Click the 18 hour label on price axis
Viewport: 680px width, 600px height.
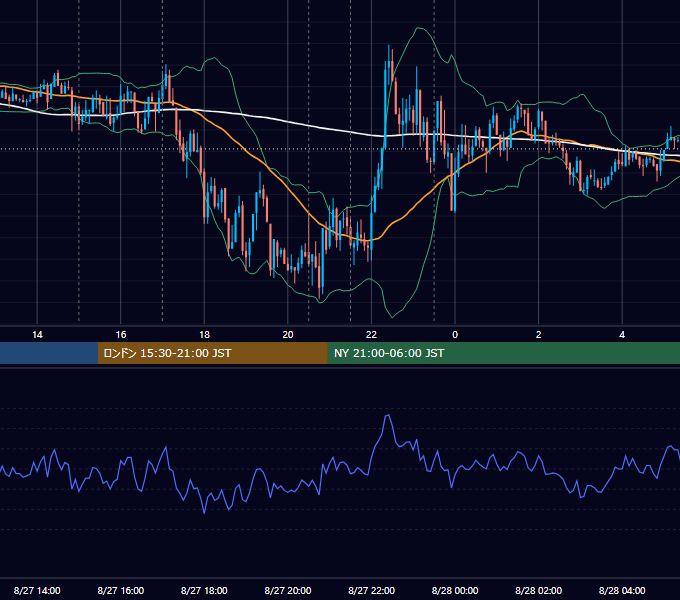point(204,335)
